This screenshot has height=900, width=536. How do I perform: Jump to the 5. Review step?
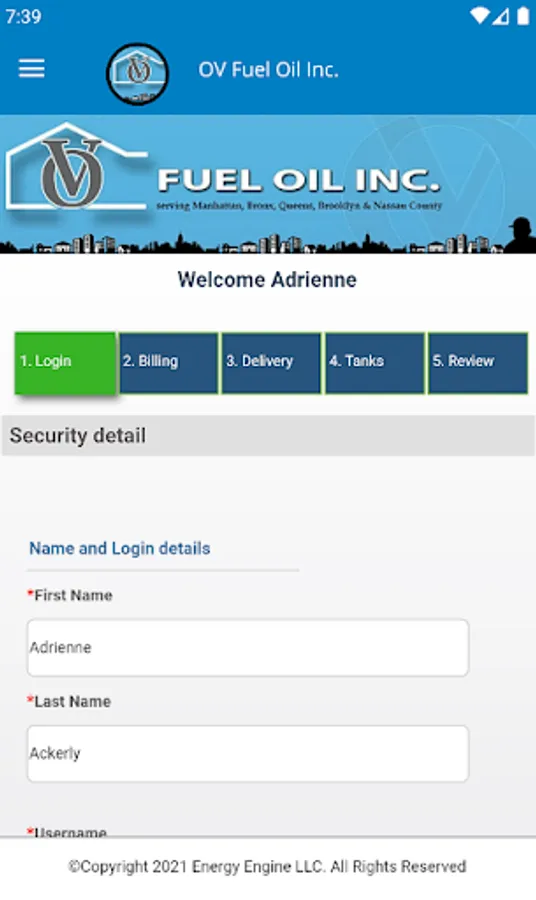click(478, 363)
